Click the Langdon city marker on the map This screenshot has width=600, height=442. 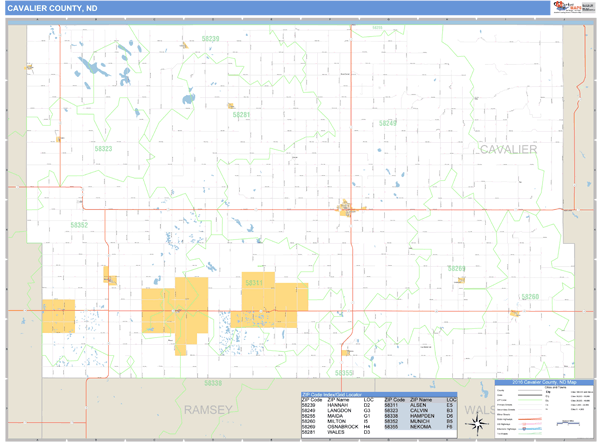pos(346,209)
